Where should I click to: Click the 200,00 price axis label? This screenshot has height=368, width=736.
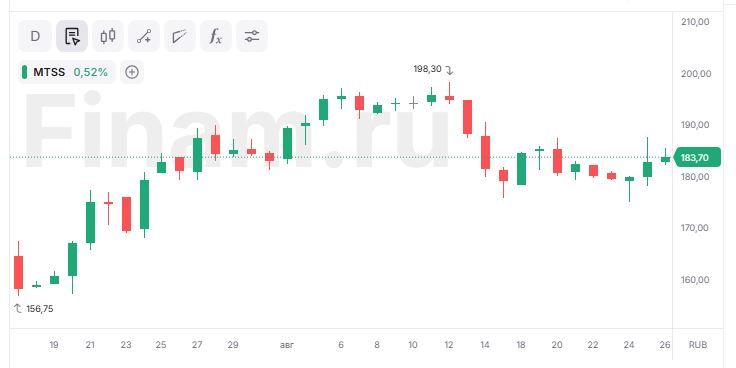click(696, 74)
